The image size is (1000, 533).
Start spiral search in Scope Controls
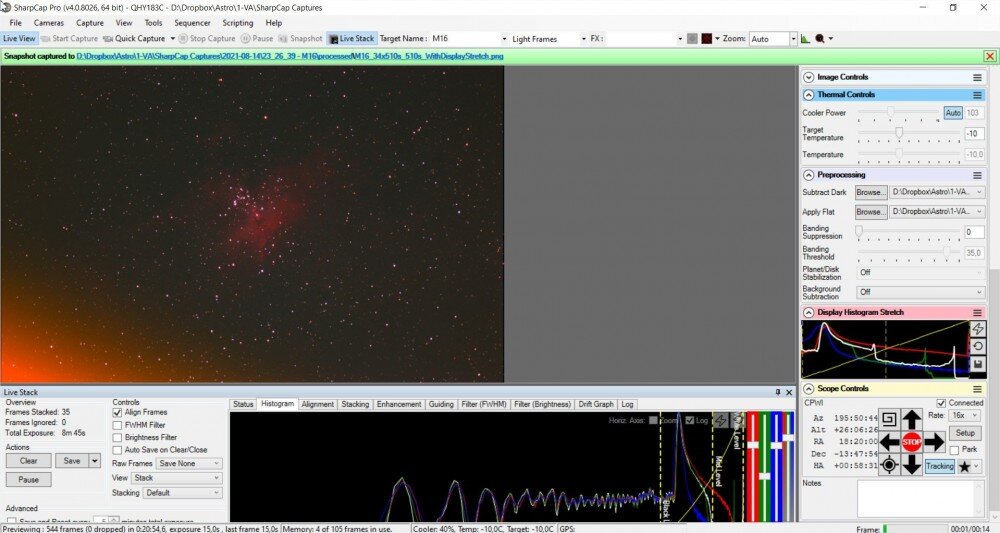coord(889,419)
